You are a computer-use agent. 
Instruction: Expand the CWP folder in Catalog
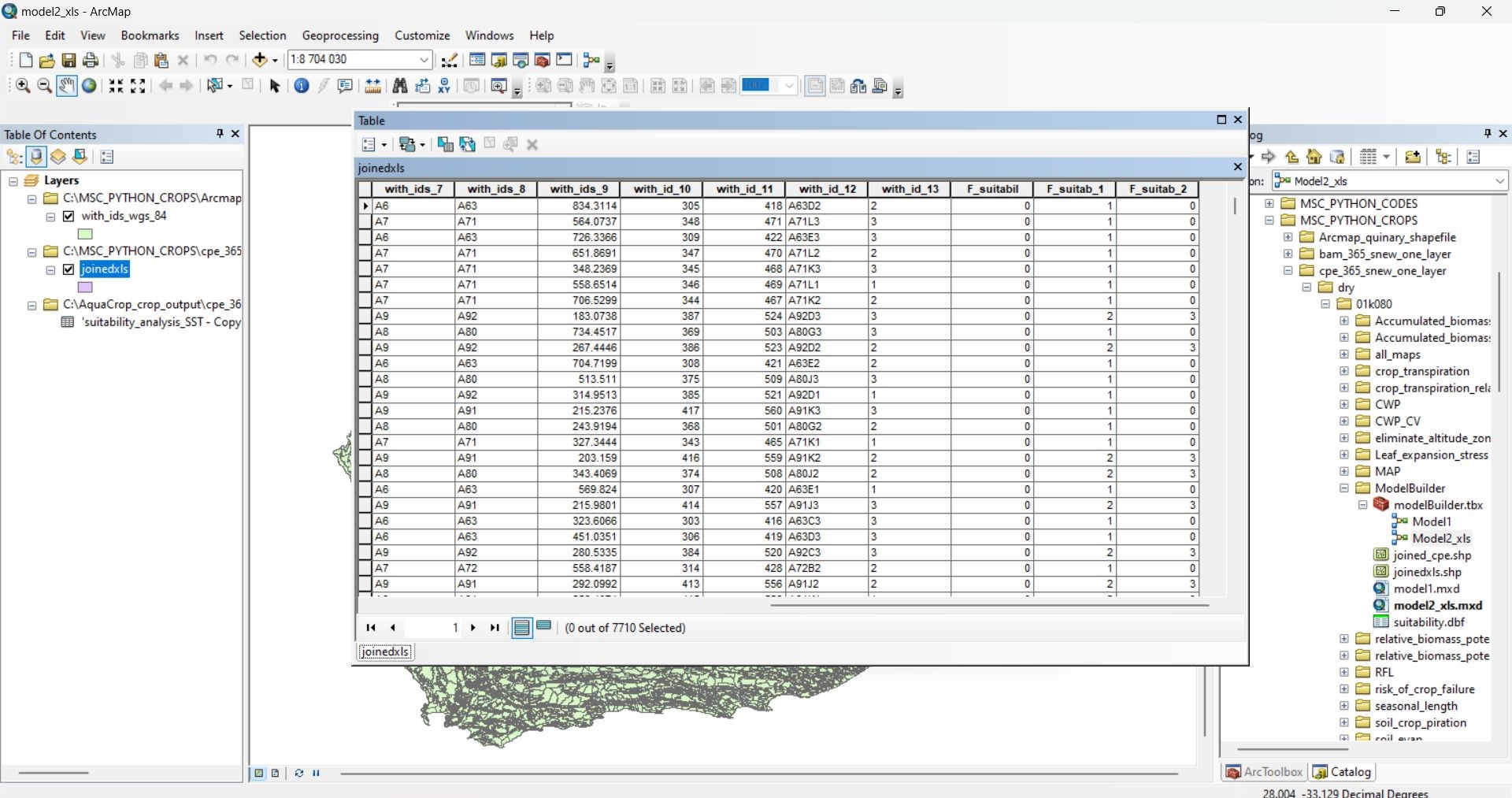(1343, 404)
